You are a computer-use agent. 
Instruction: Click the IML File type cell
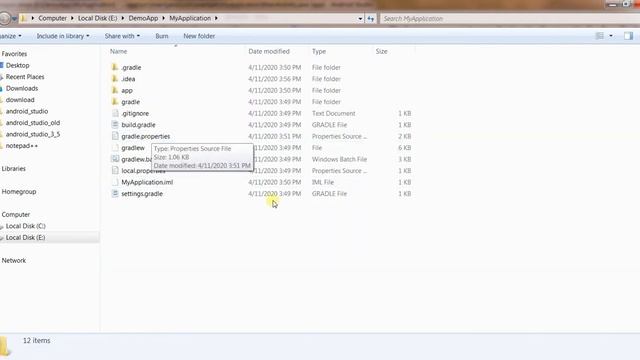point(323,182)
